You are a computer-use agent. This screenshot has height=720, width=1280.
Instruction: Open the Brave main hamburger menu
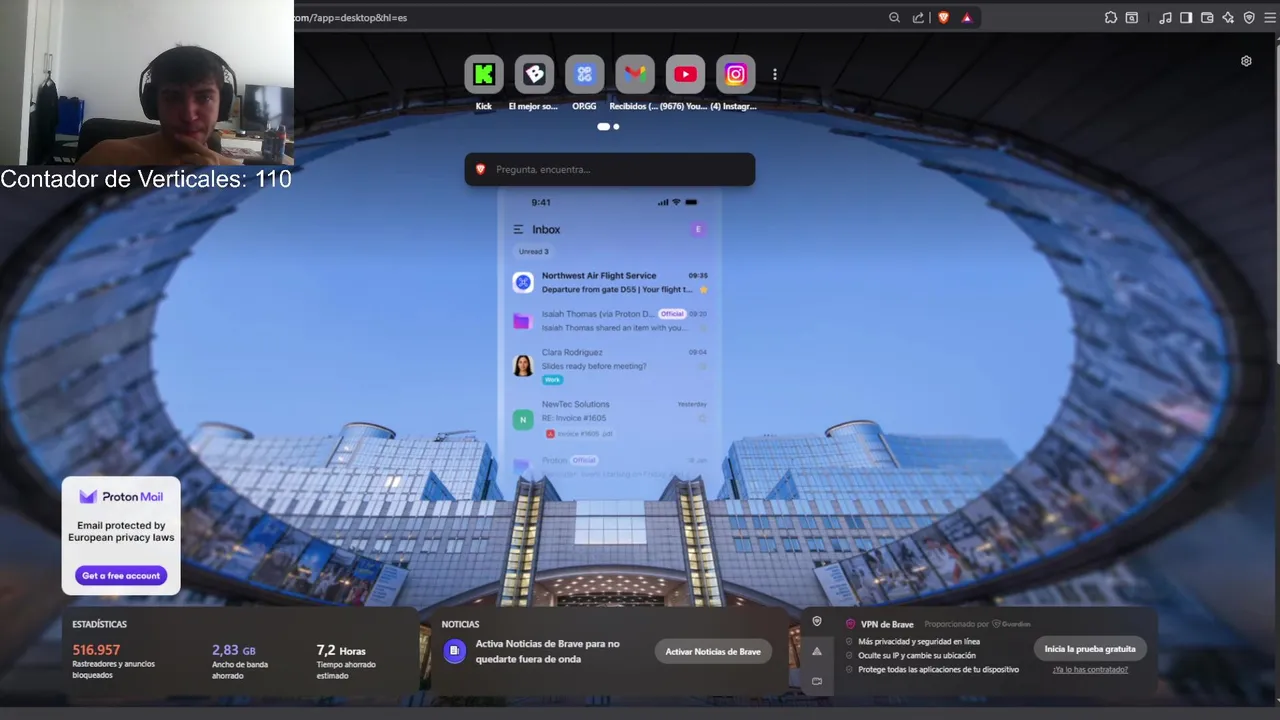(x=1269, y=17)
